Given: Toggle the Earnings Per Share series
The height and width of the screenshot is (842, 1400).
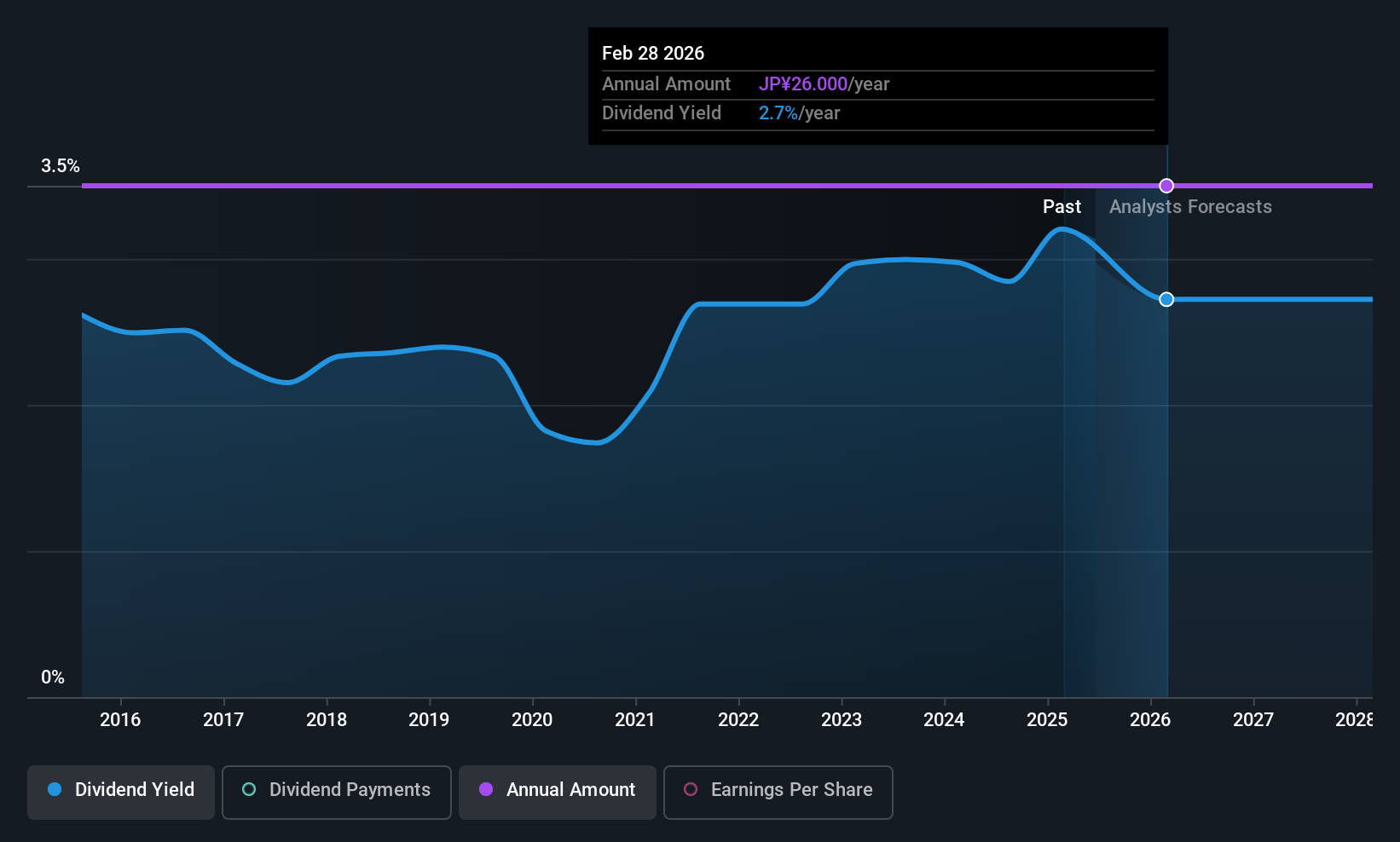Looking at the screenshot, I should click(778, 793).
